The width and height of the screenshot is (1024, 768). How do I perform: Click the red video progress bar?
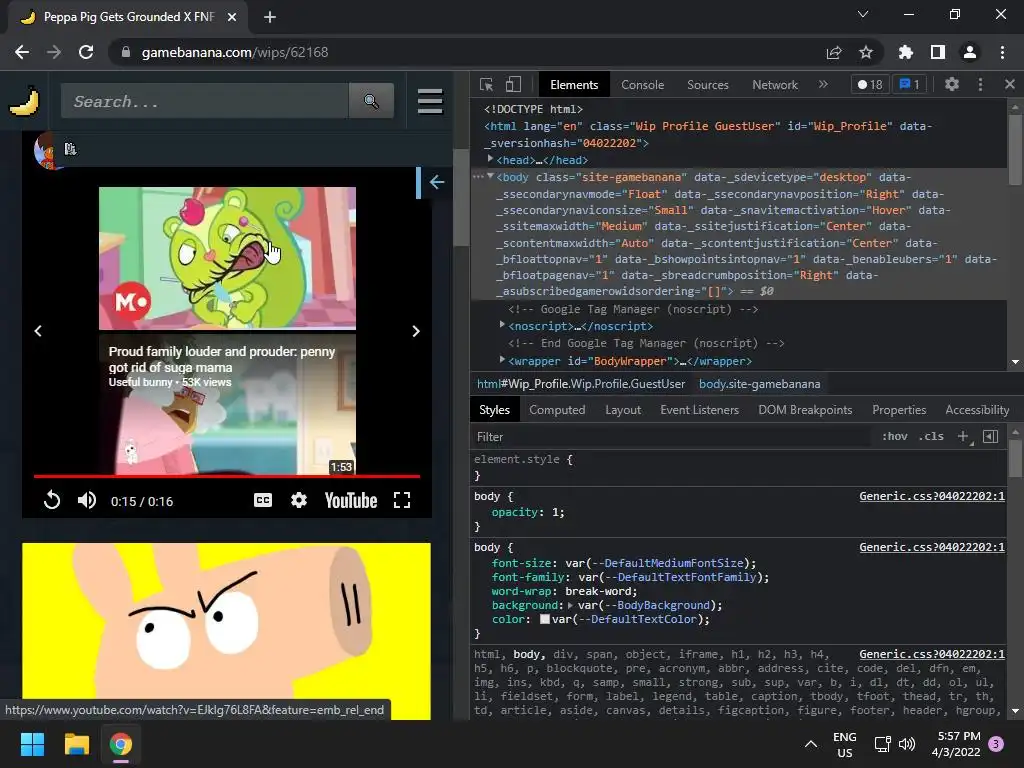click(227, 476)
